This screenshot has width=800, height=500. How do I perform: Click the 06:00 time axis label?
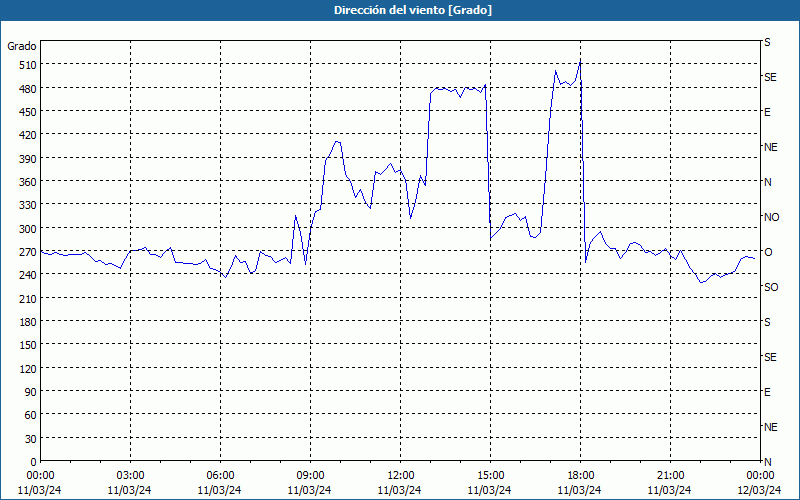coord(220,476)
